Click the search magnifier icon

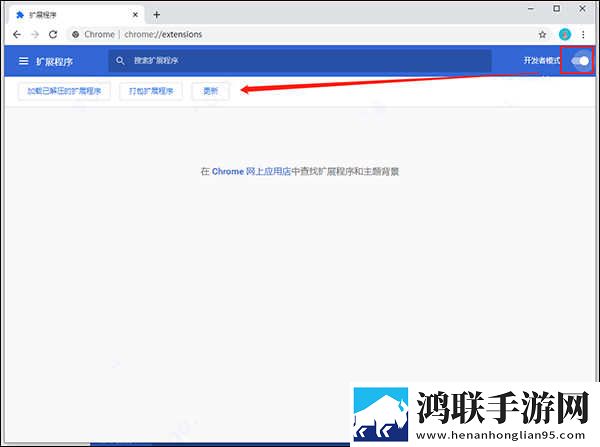(x=120, y=60)
